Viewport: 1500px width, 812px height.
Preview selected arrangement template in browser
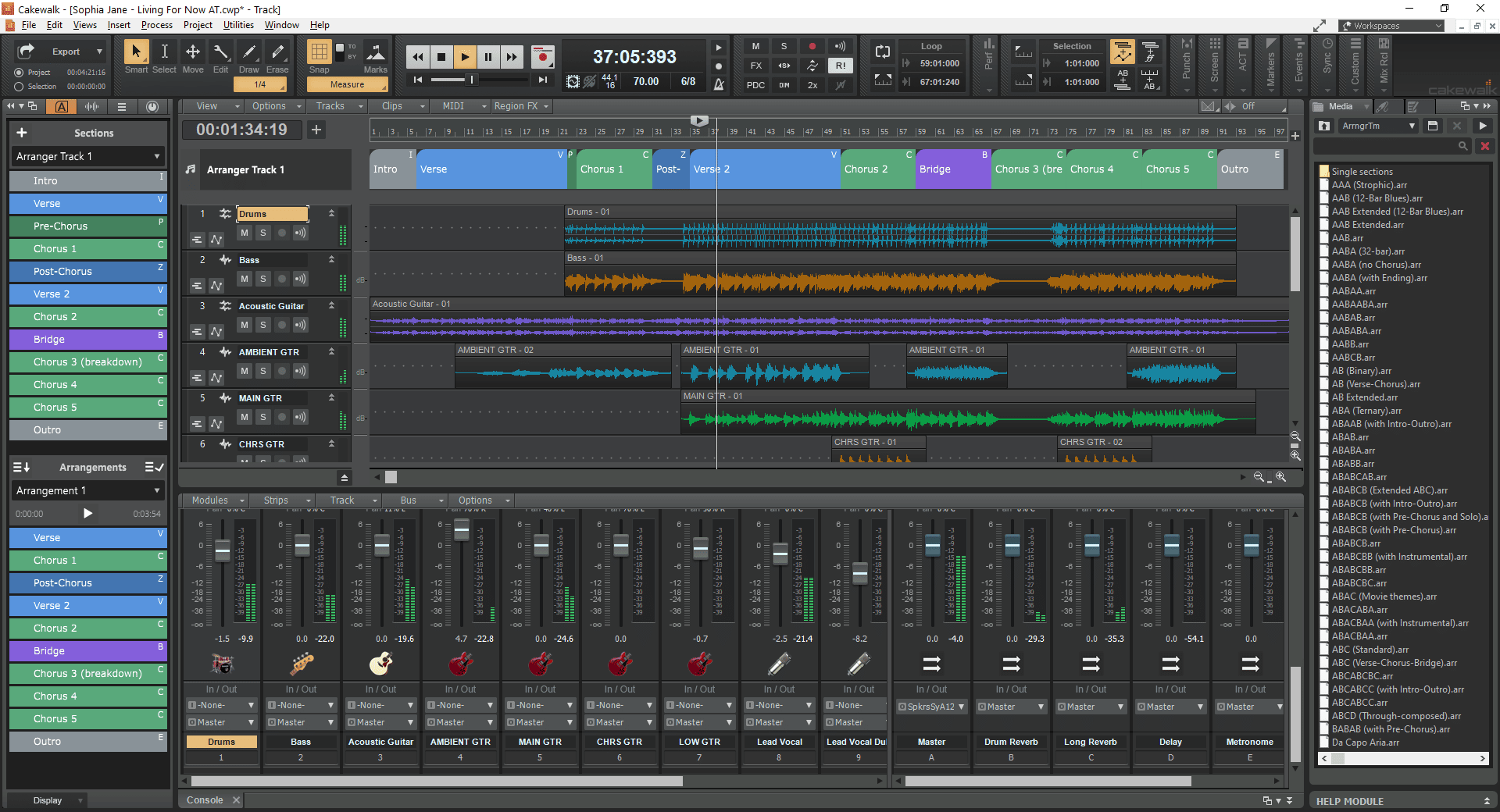pyautogui.click(x=1482, y=126)
